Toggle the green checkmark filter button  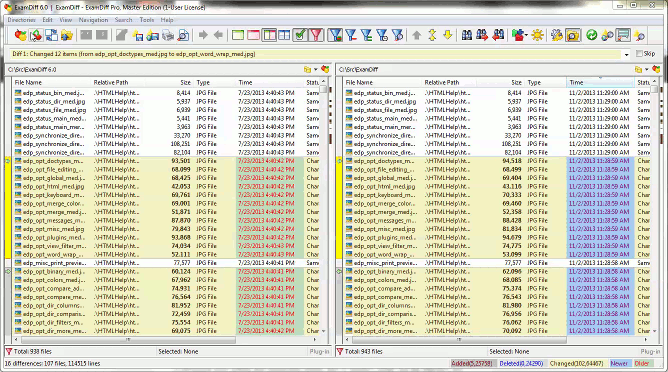point(300,35)
